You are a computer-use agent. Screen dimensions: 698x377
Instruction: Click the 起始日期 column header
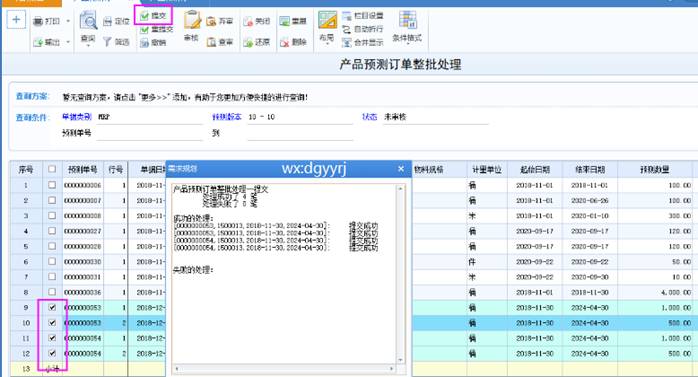(x=535, y=170)
